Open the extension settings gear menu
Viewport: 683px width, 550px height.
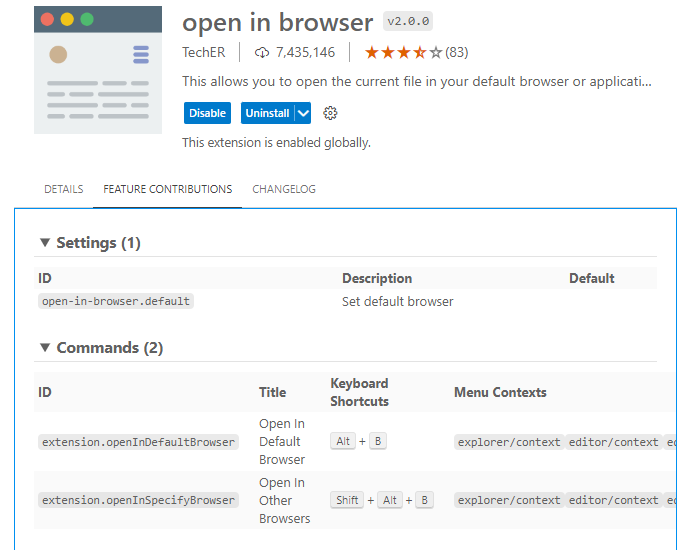pyautogui.click(x=330, y=113)
